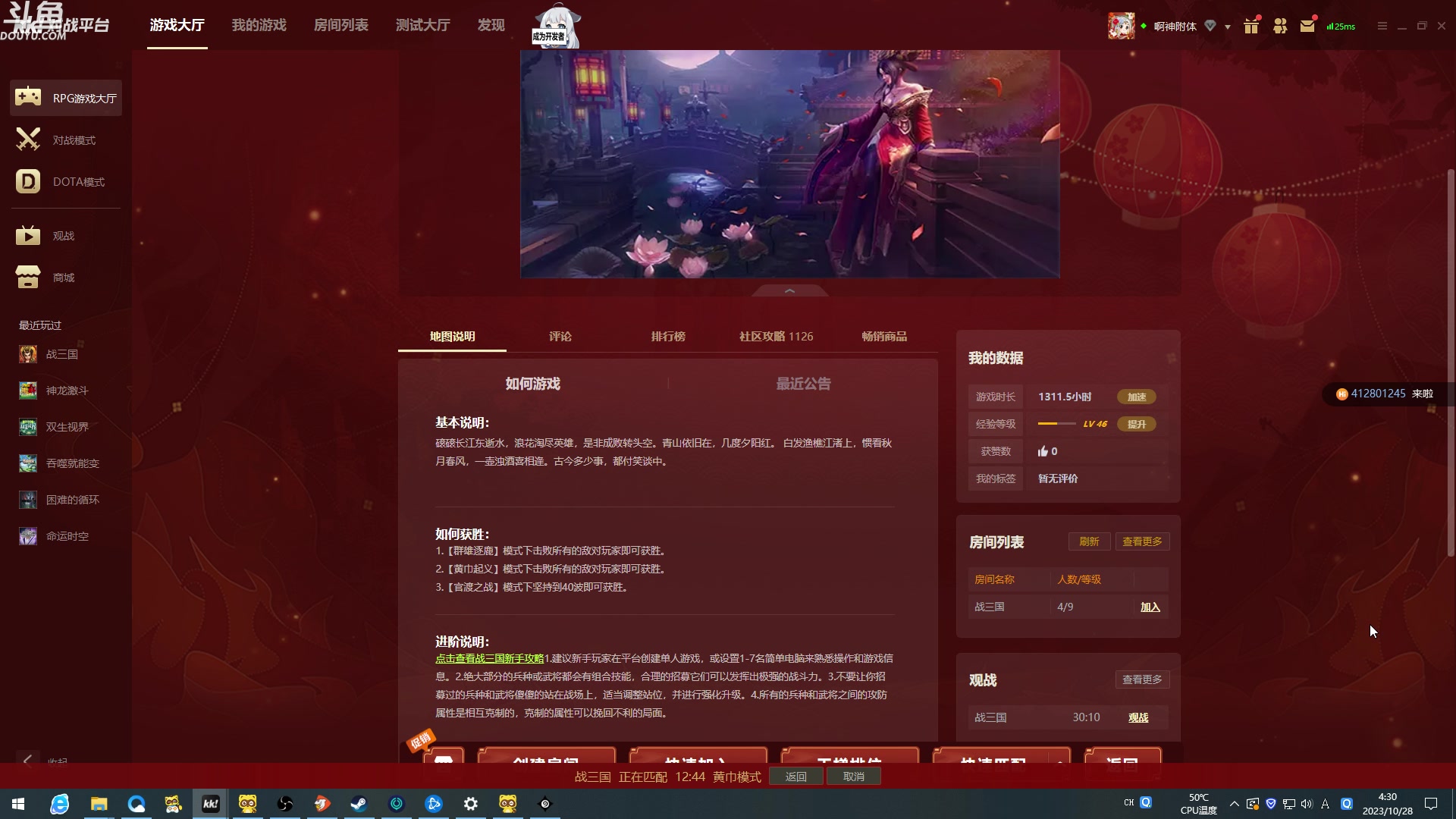Collapse the game banner via the chevron
The image size is (1456, 819).
(789, 291)
